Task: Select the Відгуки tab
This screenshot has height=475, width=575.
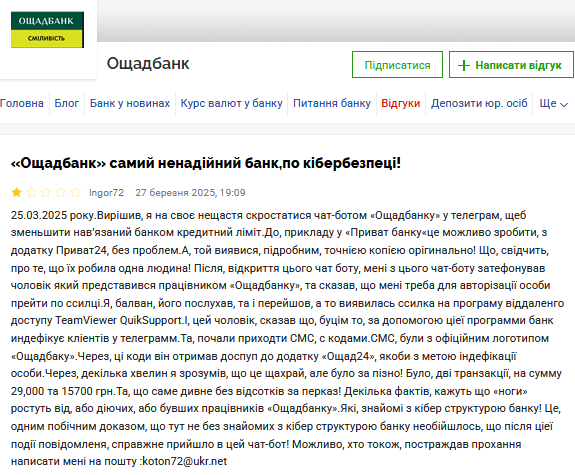Action: tap(400, 103)
